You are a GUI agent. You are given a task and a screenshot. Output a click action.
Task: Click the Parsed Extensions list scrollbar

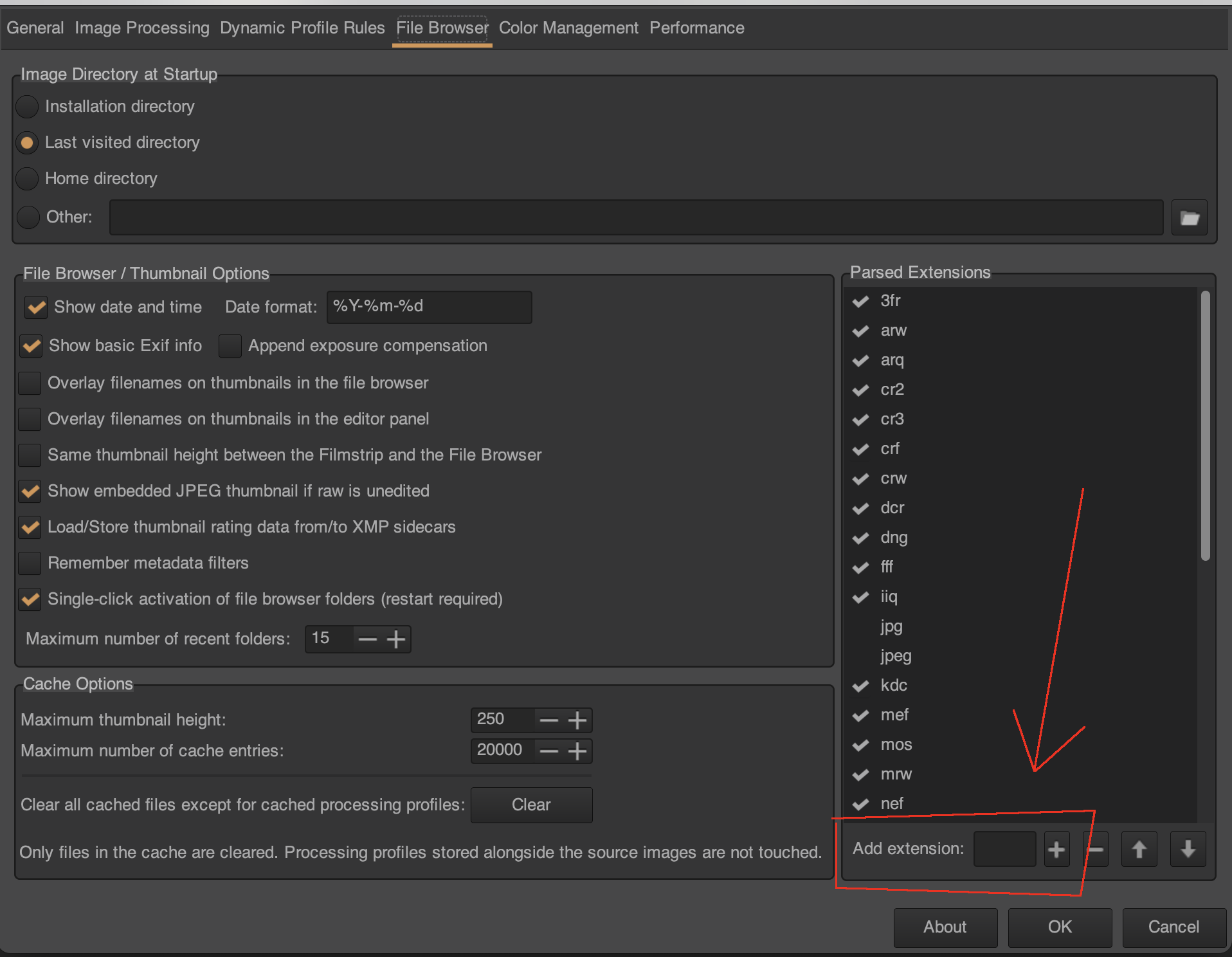coord(1205,424)
